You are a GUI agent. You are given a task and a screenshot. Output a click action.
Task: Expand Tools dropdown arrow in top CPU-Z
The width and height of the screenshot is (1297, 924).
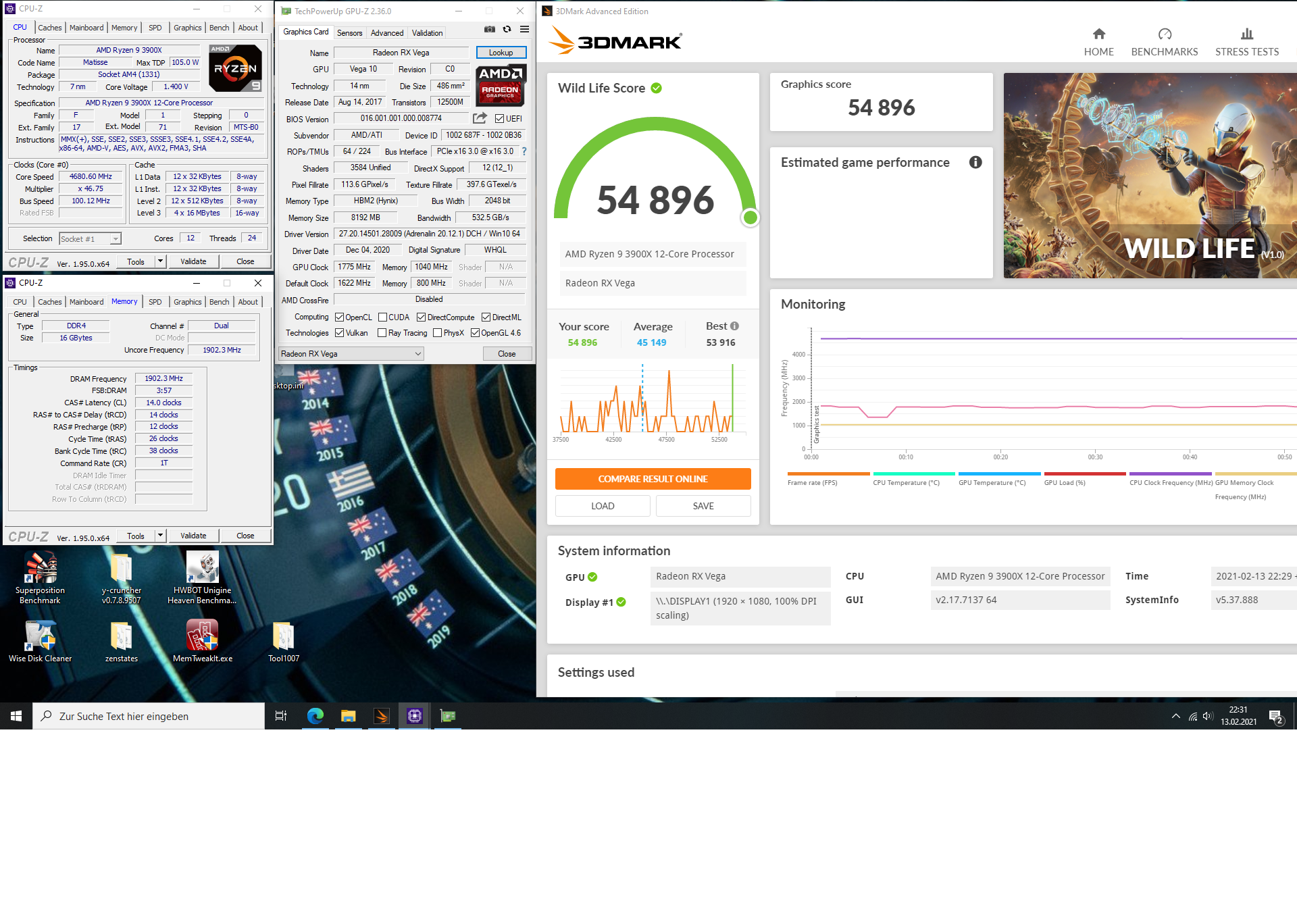click(160, 261)
